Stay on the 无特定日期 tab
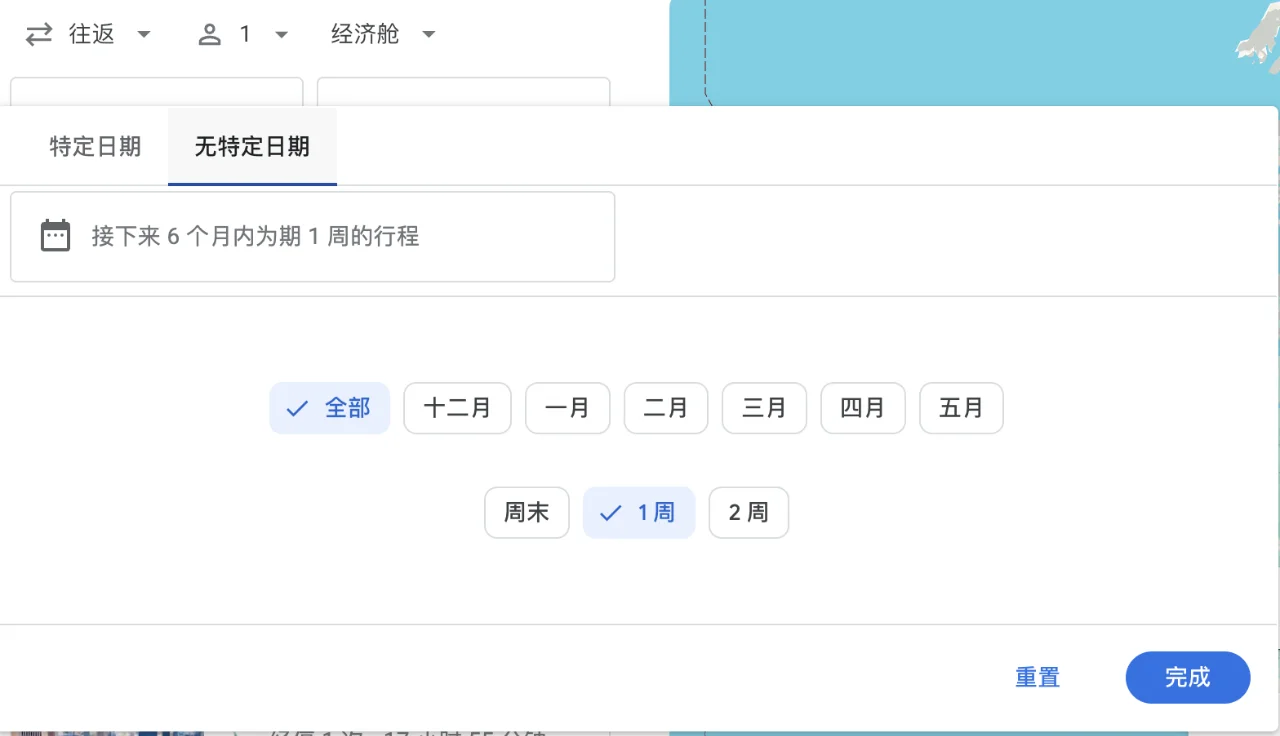 [252, 146]
